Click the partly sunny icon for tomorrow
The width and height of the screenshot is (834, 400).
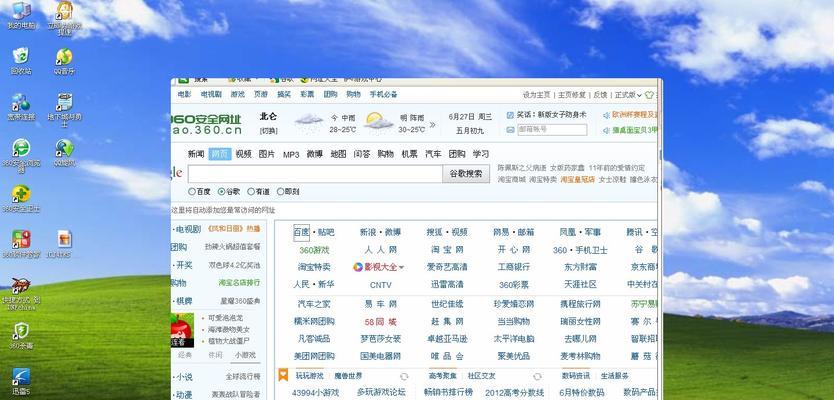pos(379,121)
